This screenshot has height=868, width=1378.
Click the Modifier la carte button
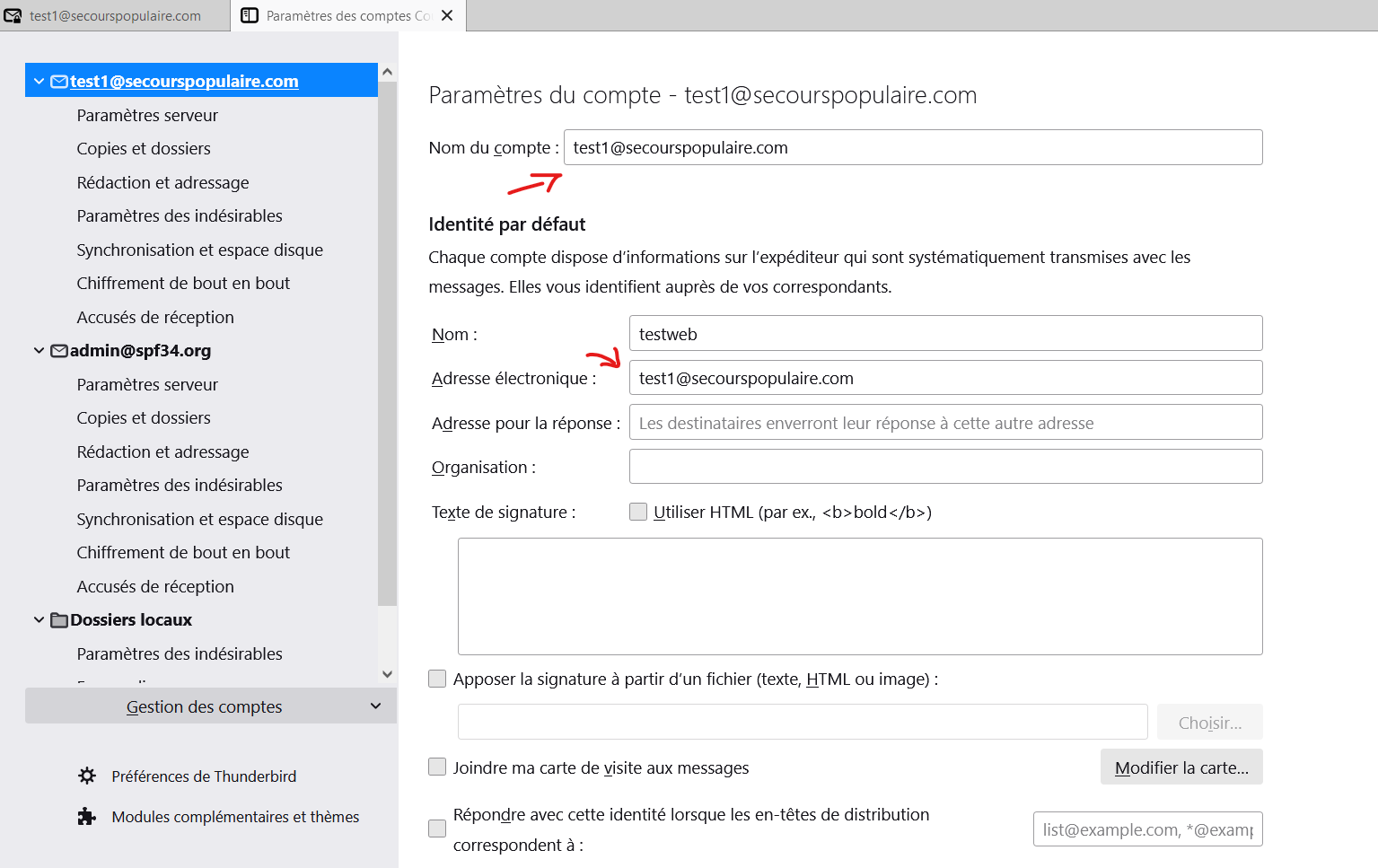[x=1181, y=767]
